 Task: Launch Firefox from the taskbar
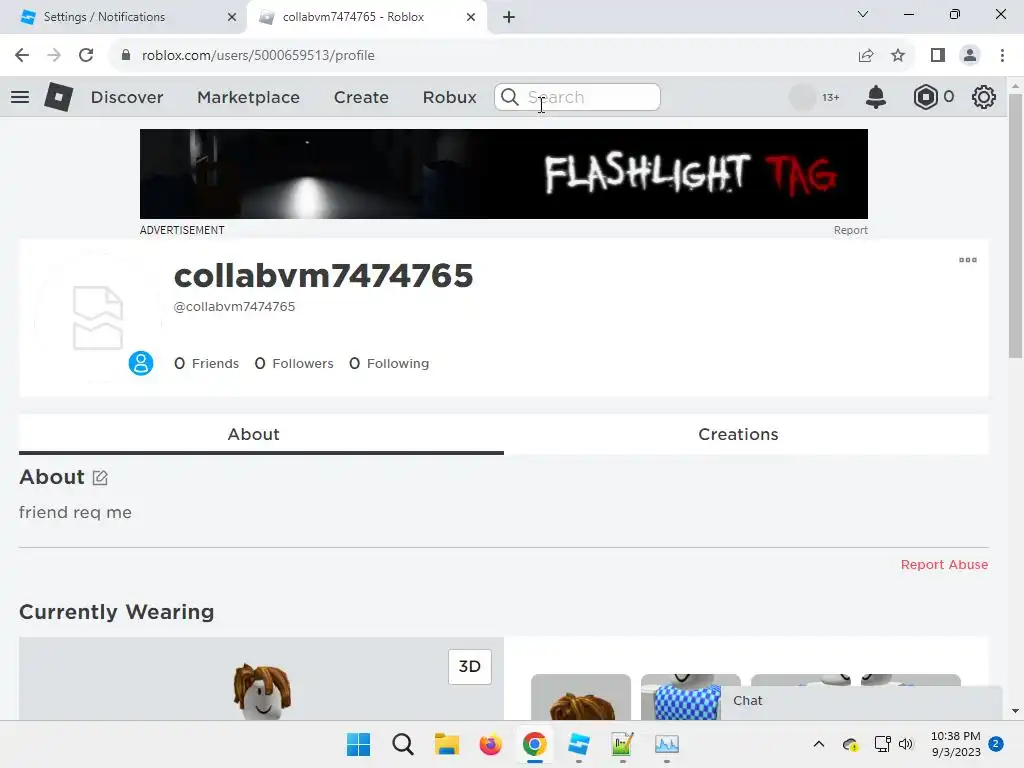(x=490, y=744)
